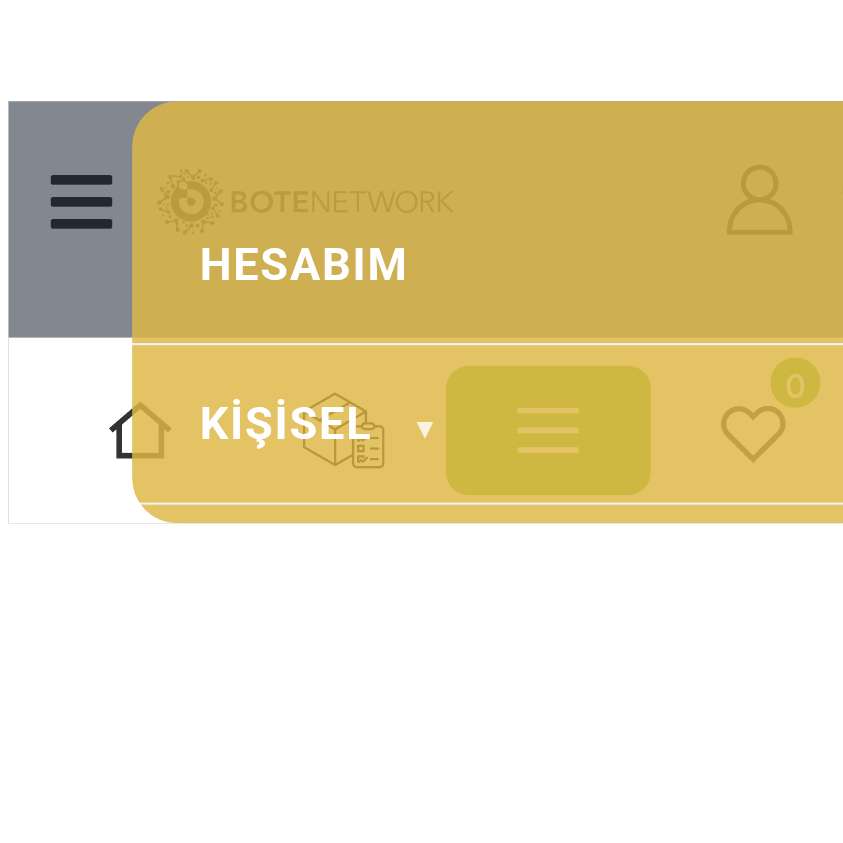Screen dimensions: 843x843
Task: Open the orders box and checklist icon
Action: pyautogui.click(x=344, y=431)
